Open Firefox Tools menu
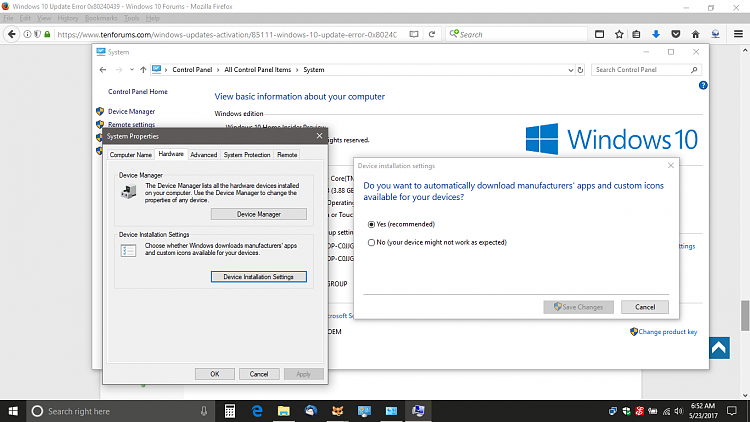 [x=132, y=18]
